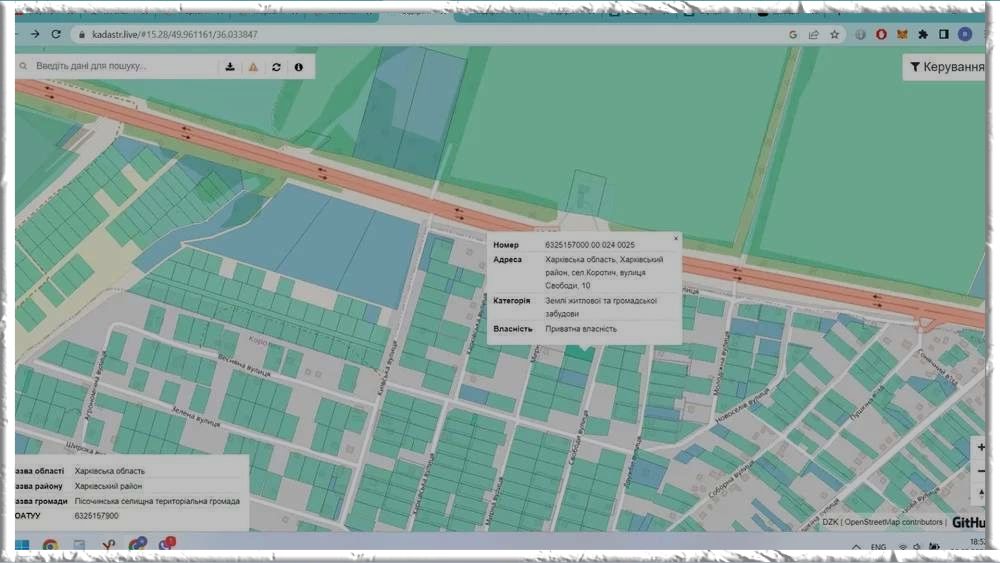Open the ENG language switcher in tray
This screenshot has width=1000, height=563.
878,547
